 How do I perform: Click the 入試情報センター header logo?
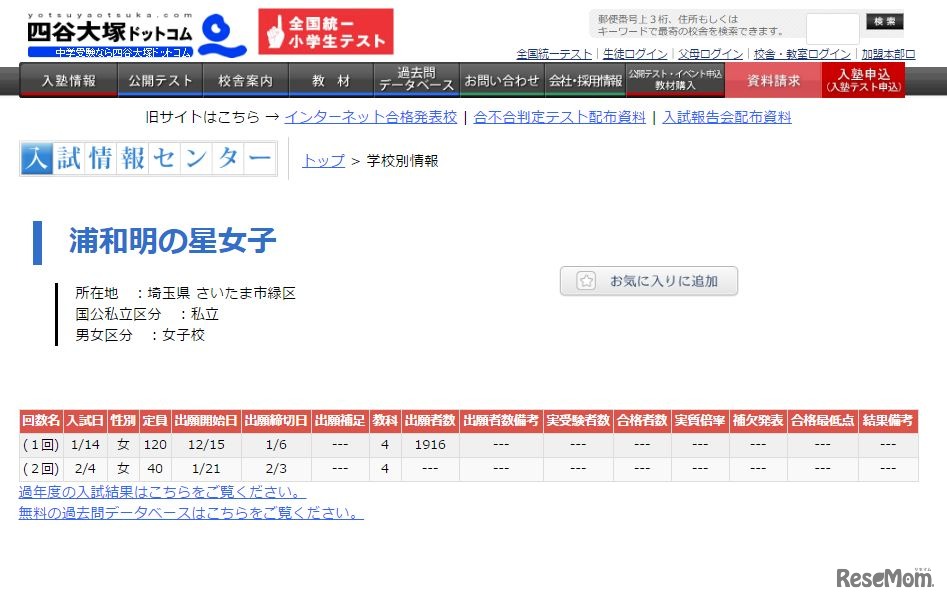[x=147, y=159]
